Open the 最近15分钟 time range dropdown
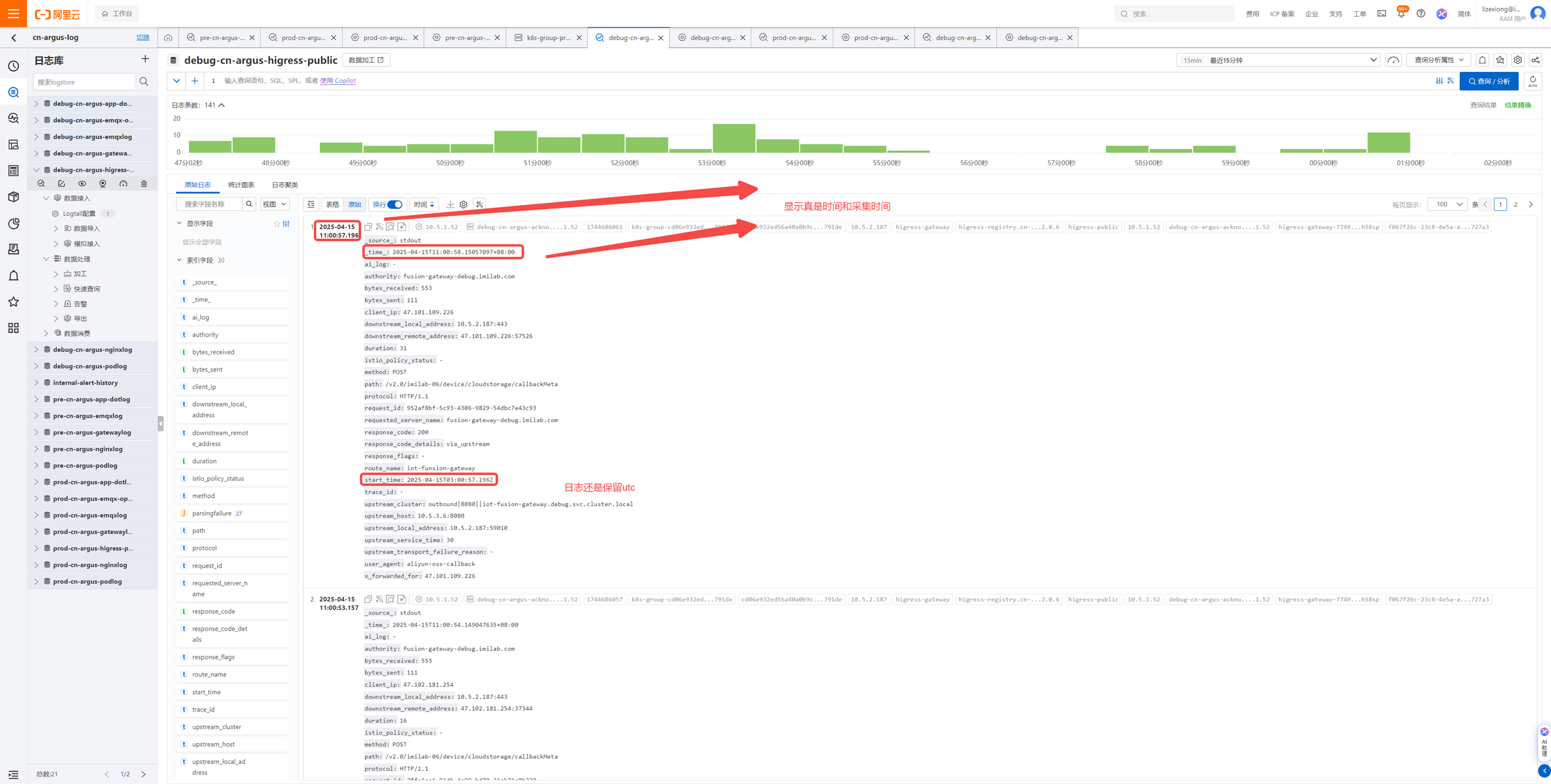Viewport: 1551px width, 784px height. tap(1277, 60)
